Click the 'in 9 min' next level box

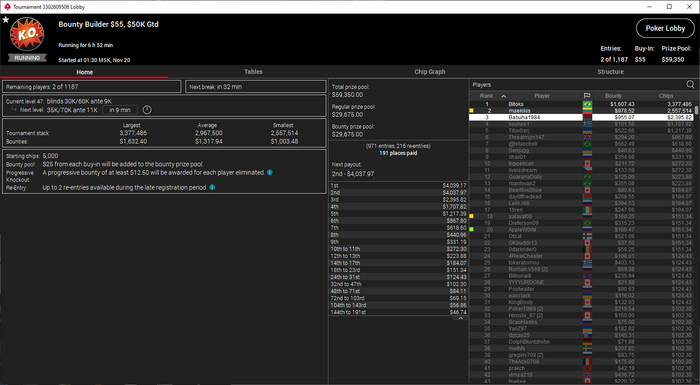coord(120,110)
